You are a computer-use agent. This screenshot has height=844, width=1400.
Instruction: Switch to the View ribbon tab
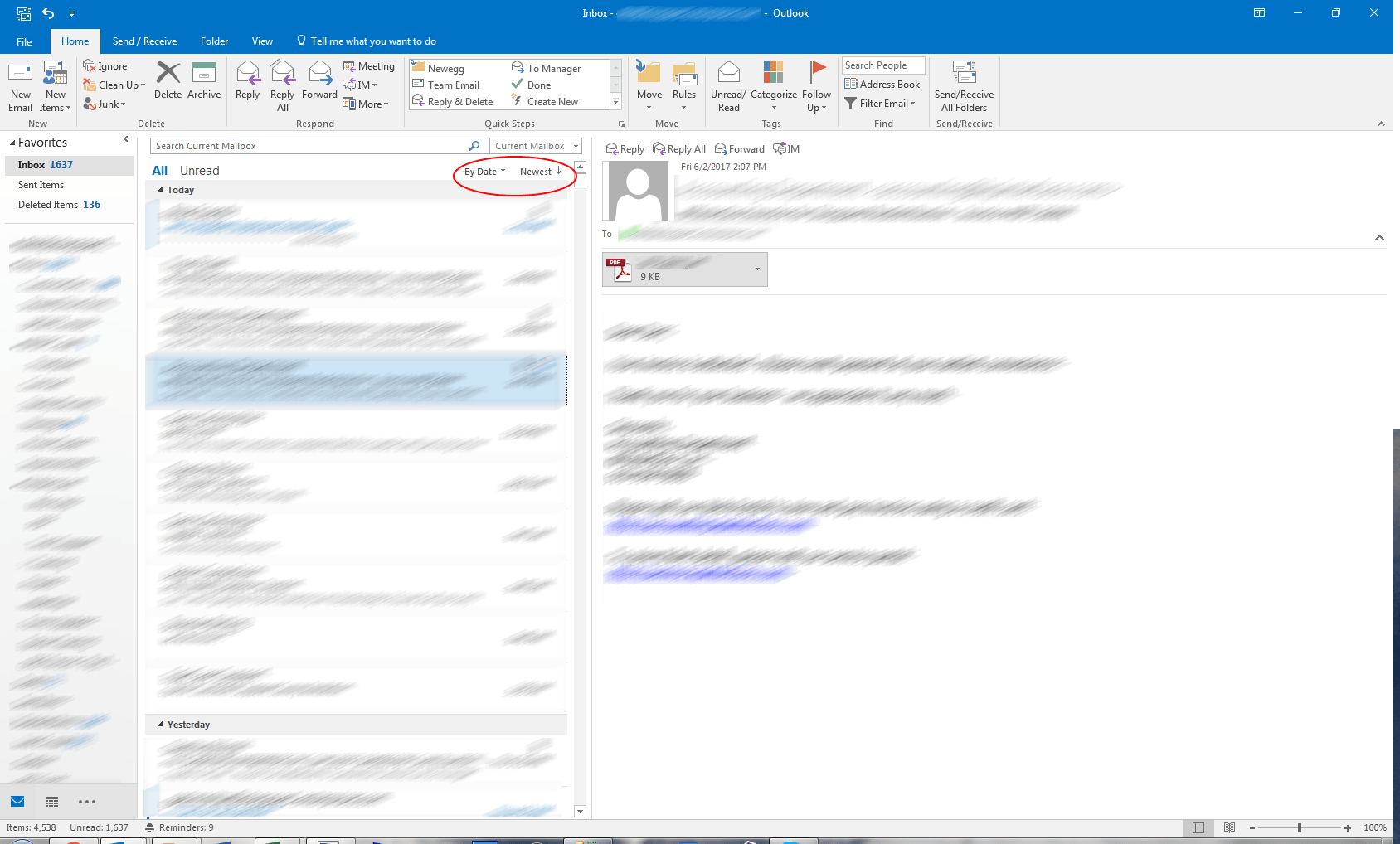point(262,41)
